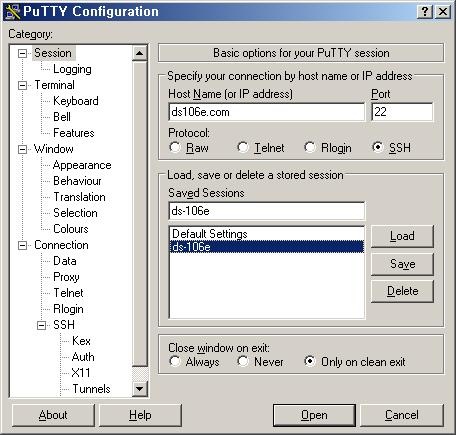Open Appearance settings
Image resolution: width=456 pixels, height=435 pixels.
[x=82, y=165]
